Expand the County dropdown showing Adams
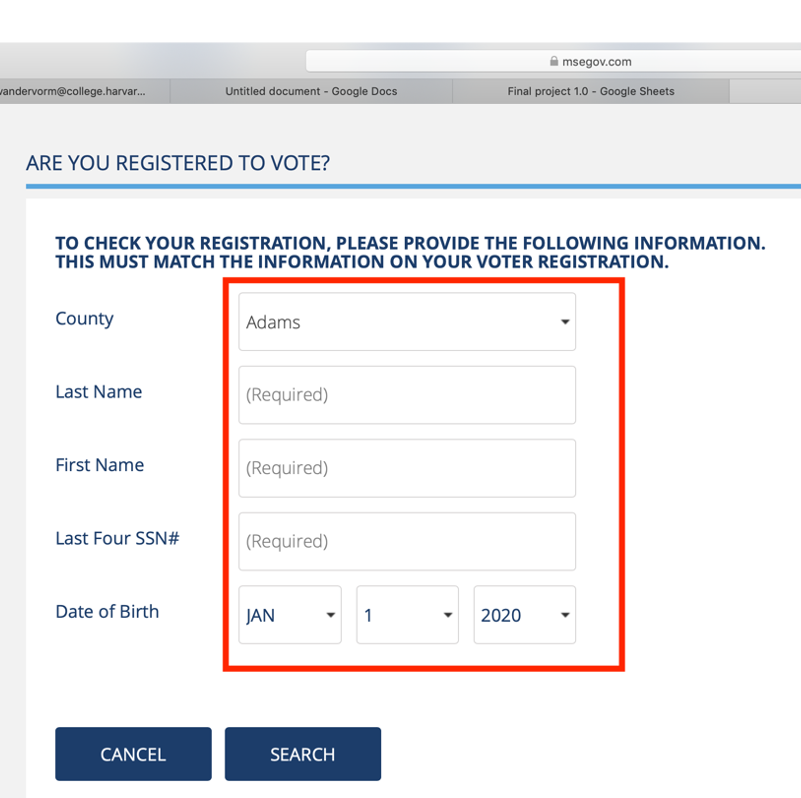This screenshot has height=798, width=801. tap(407, 322)
